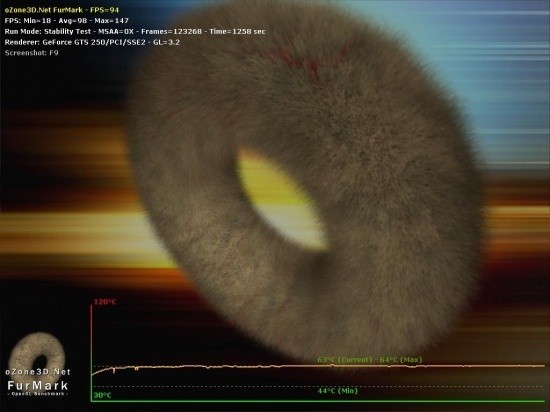This screenshot has width=550, height=412.
Task: Click the green horizontal graph baseline
Action: click(318, 401)
